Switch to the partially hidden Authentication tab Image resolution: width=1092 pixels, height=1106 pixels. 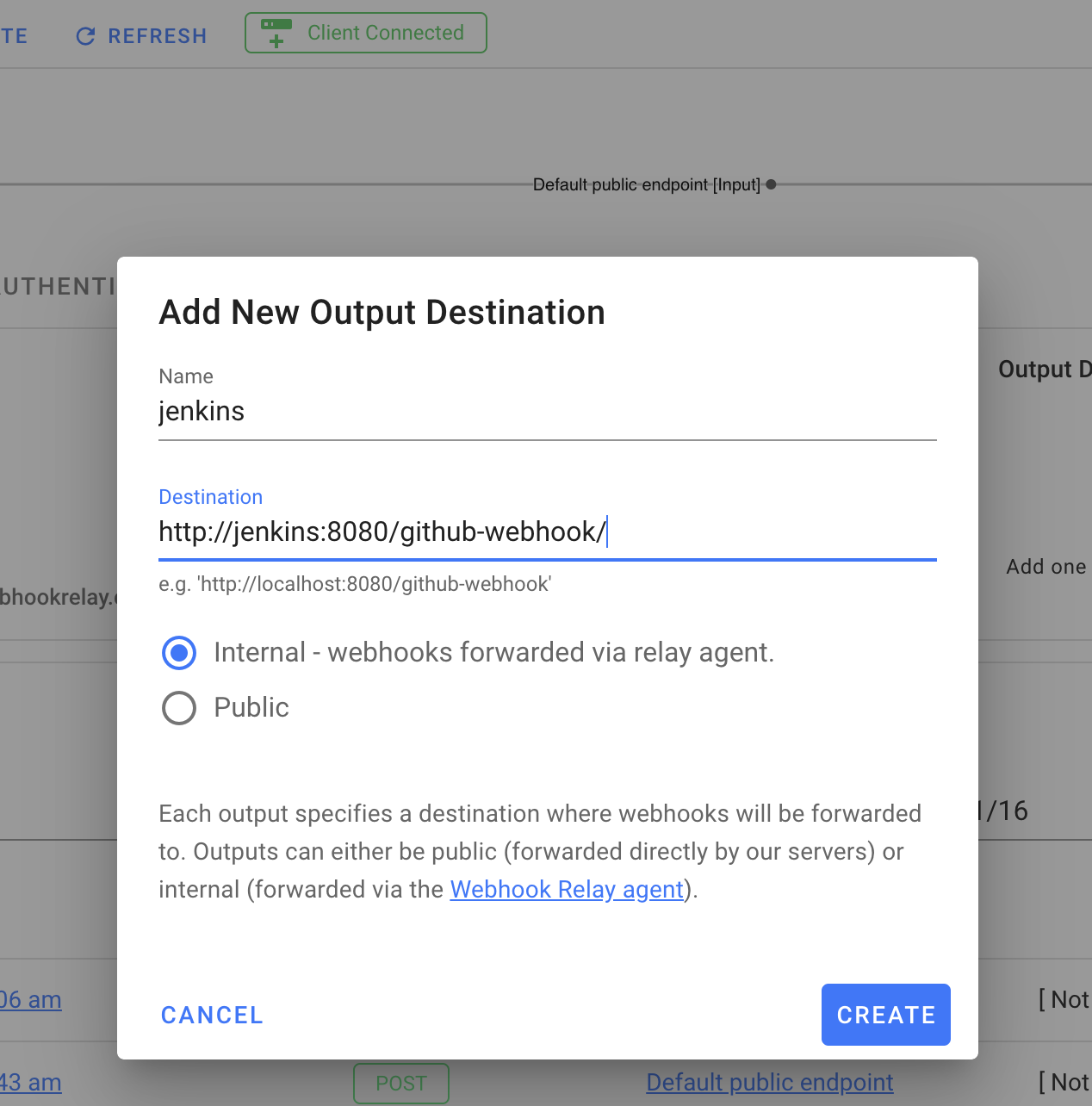(x=57, y=287)
